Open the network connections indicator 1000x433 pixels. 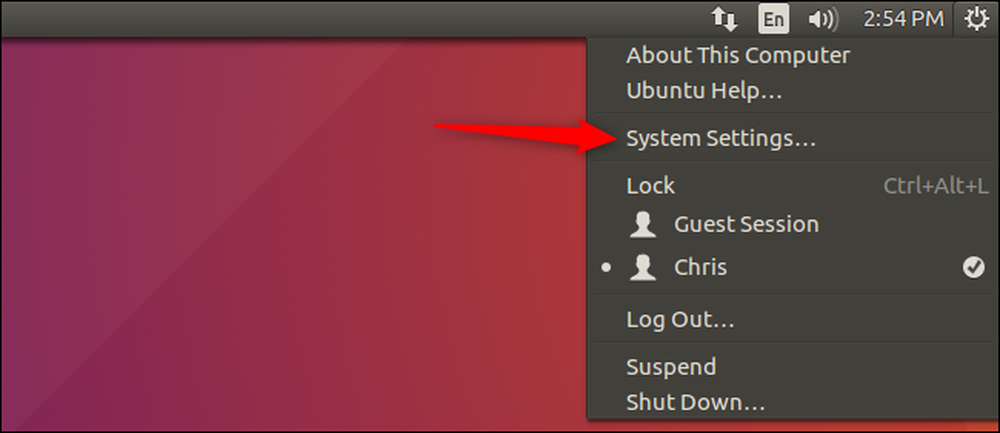(x=724, y=20)
